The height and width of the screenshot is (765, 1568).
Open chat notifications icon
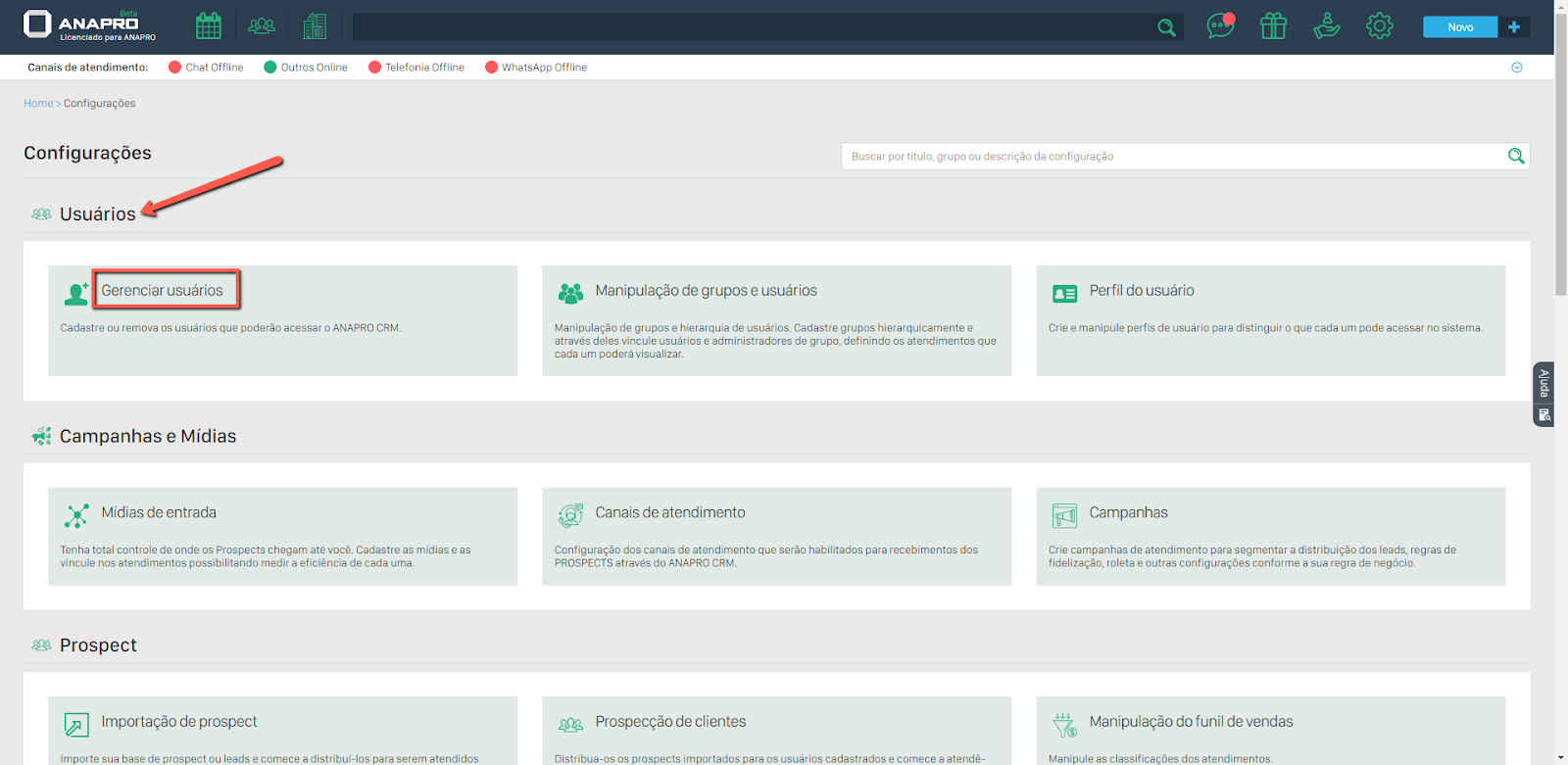click(1220, 26)
